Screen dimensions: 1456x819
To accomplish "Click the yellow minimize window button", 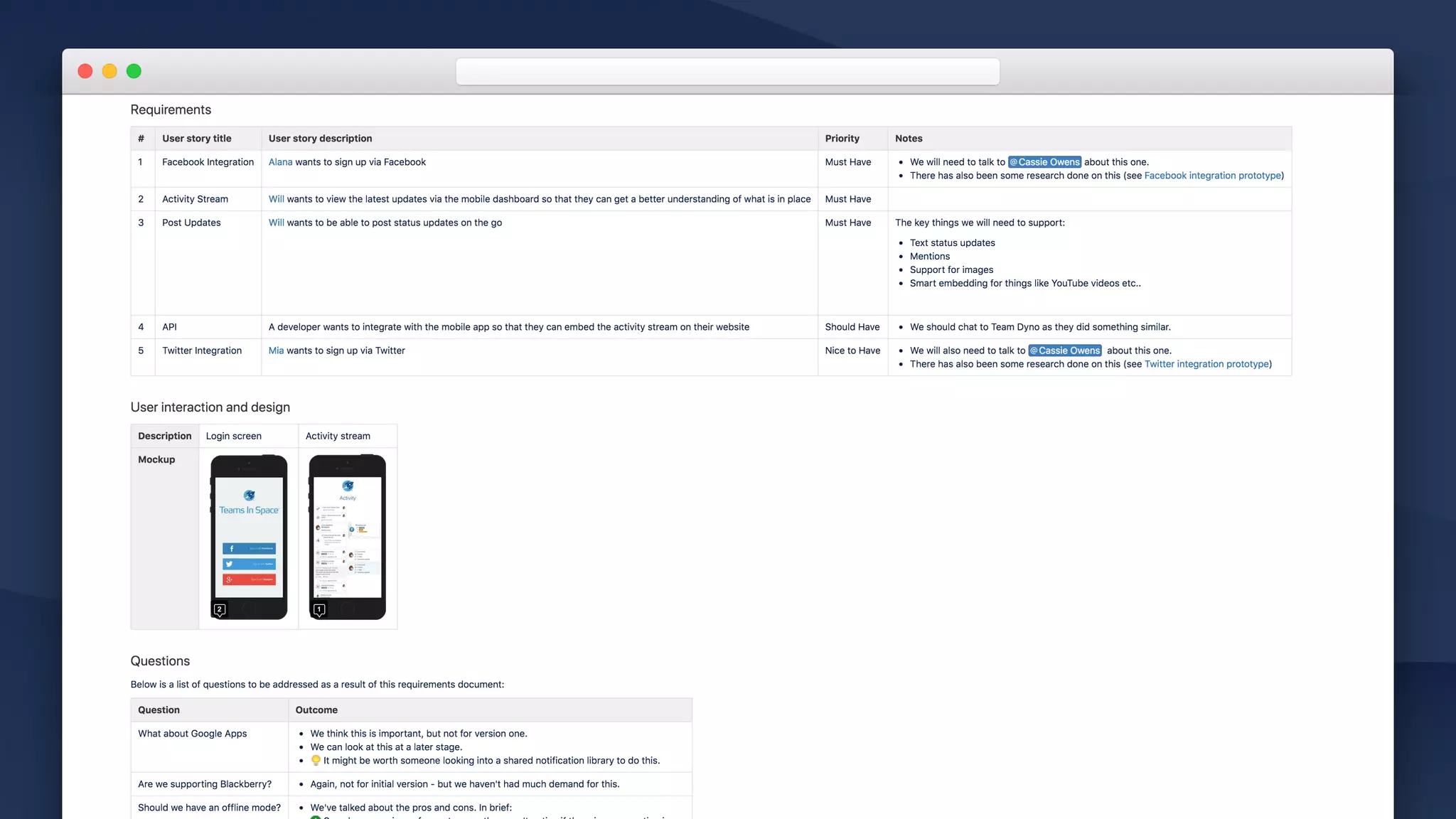I will [x=109, y=71].
